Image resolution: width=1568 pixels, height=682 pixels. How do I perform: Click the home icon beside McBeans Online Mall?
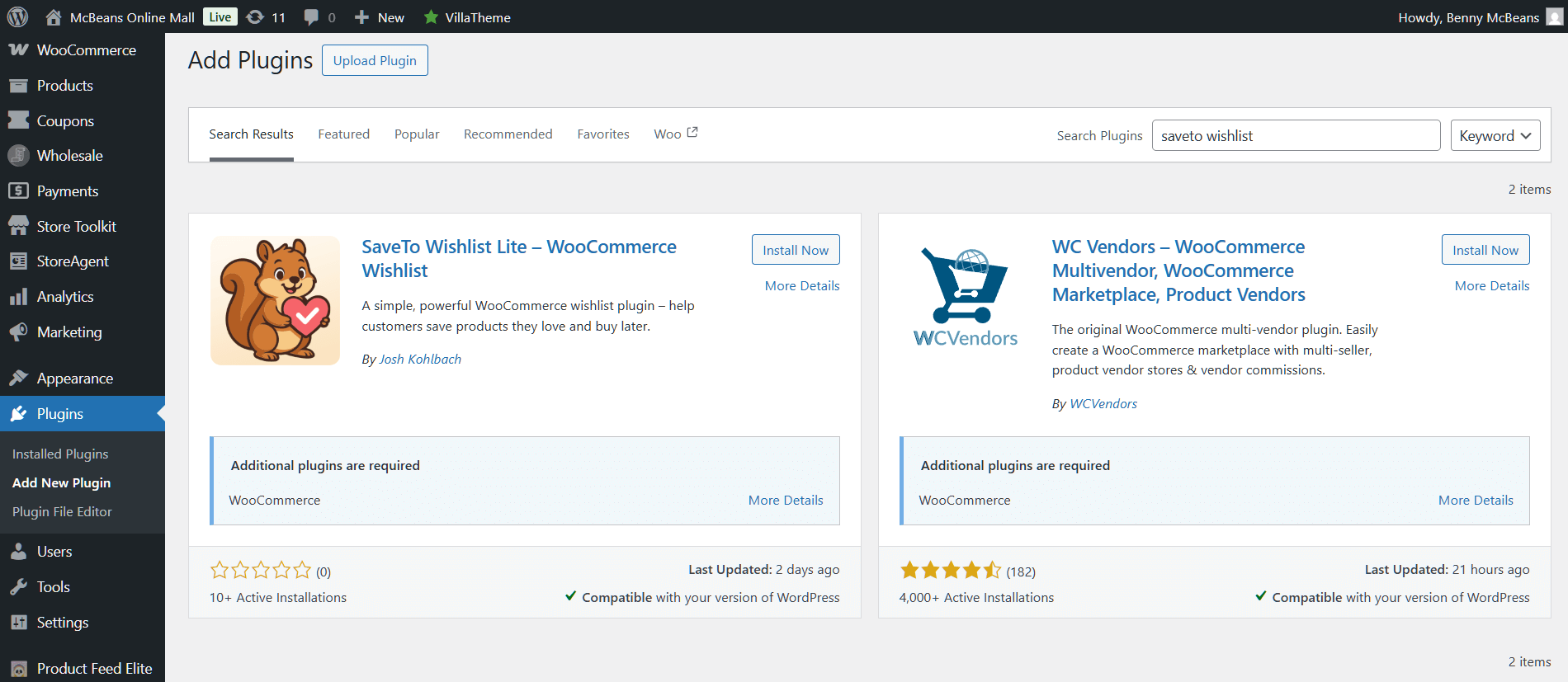[x=54, y=17]
